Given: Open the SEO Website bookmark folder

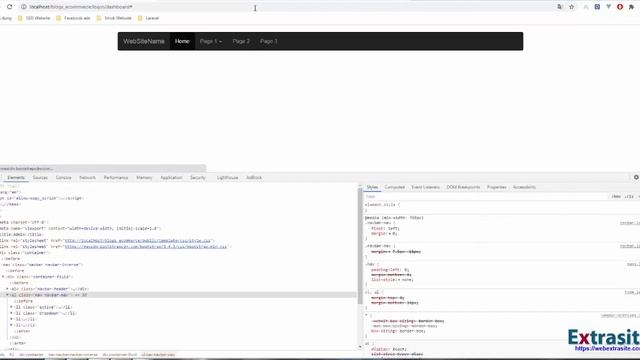Looking at the screenshot, I should 34,18.
